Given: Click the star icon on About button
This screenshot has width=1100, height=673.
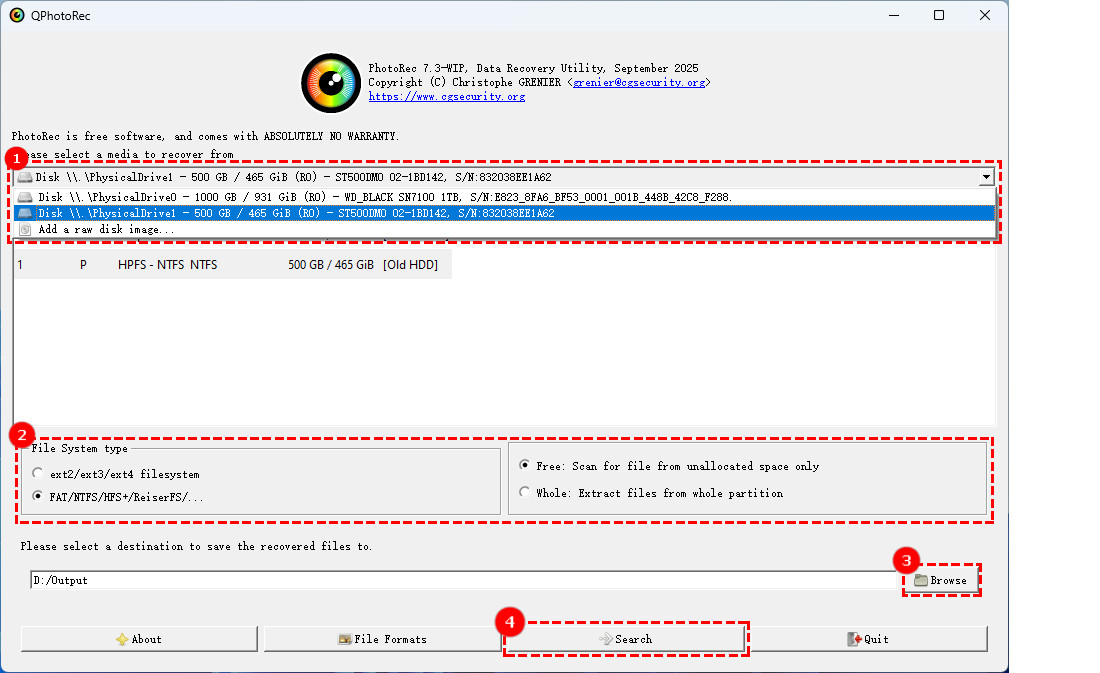Looking at the screenshot, I should coord(121,639).
